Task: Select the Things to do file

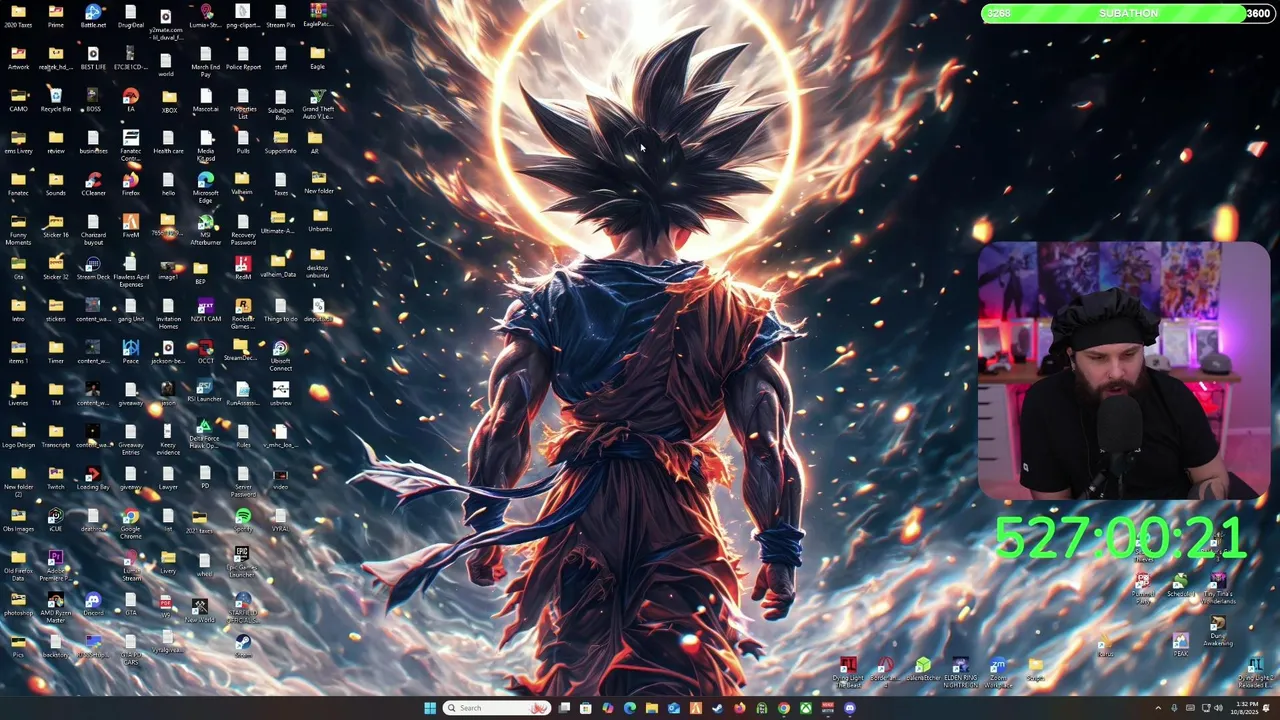Action: point(280,310)
